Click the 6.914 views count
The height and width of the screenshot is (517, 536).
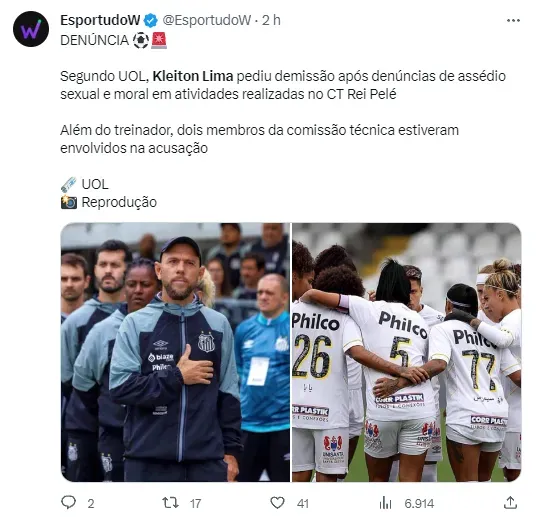[419, 504]
